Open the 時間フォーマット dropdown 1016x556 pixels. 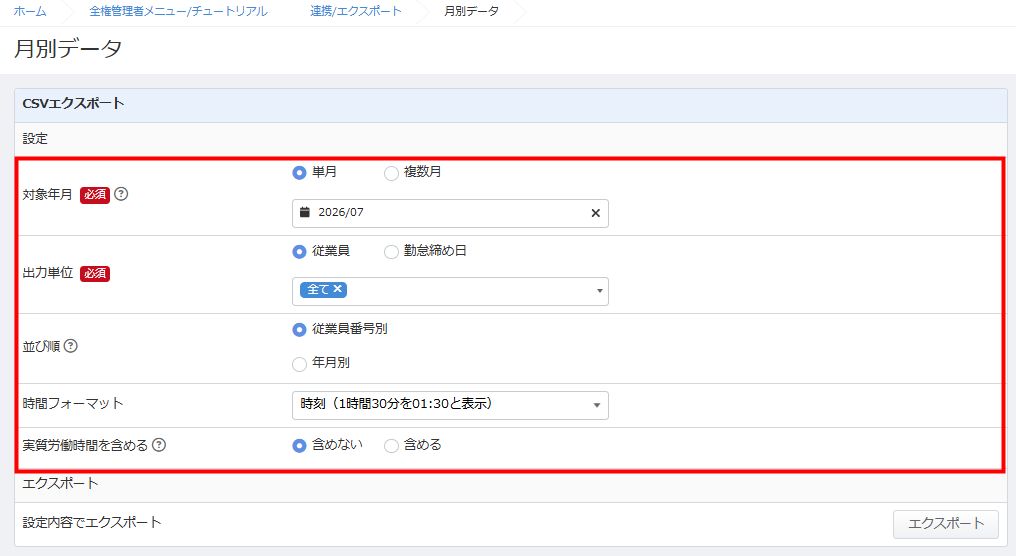click(x=450, y=405)
